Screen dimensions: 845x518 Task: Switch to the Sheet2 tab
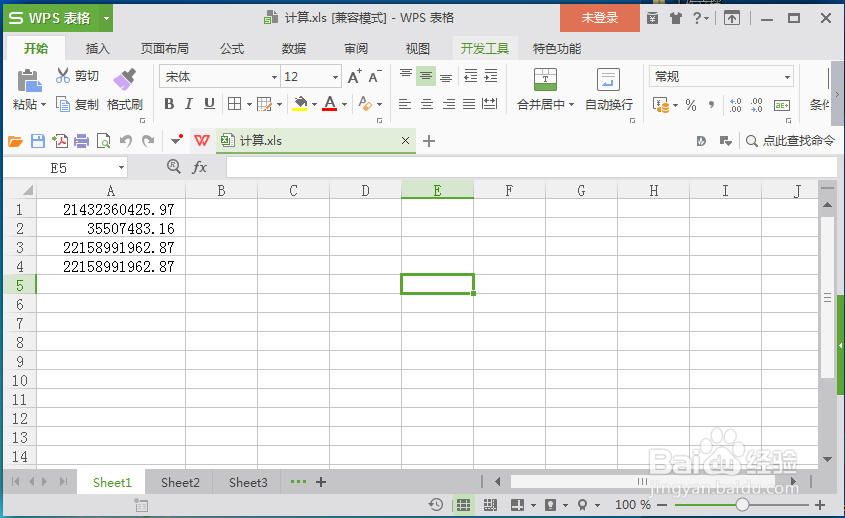coord(180,482)
